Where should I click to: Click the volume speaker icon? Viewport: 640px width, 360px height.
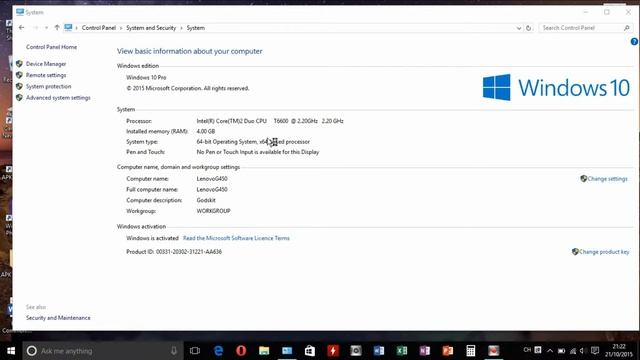coord(582,351)
